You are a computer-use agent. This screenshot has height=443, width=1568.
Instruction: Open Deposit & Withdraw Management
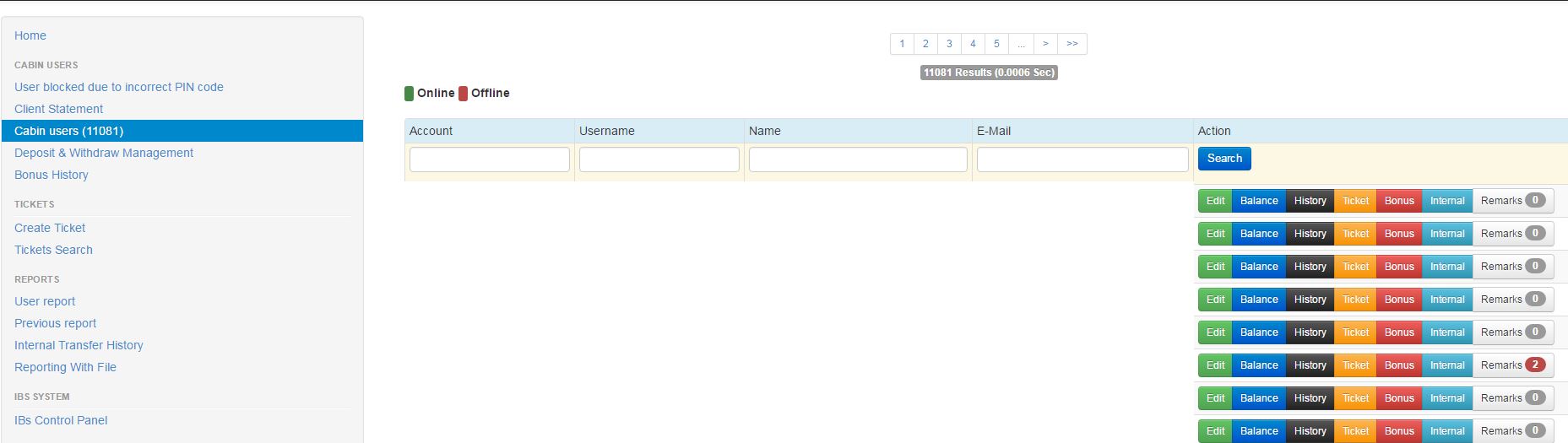click(104, 153)
